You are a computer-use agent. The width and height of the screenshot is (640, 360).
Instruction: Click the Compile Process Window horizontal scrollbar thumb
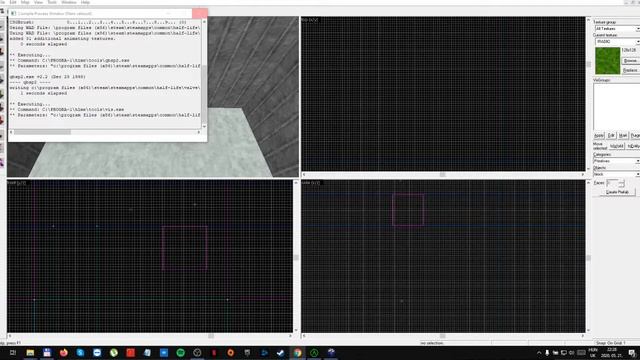[42, 132]
